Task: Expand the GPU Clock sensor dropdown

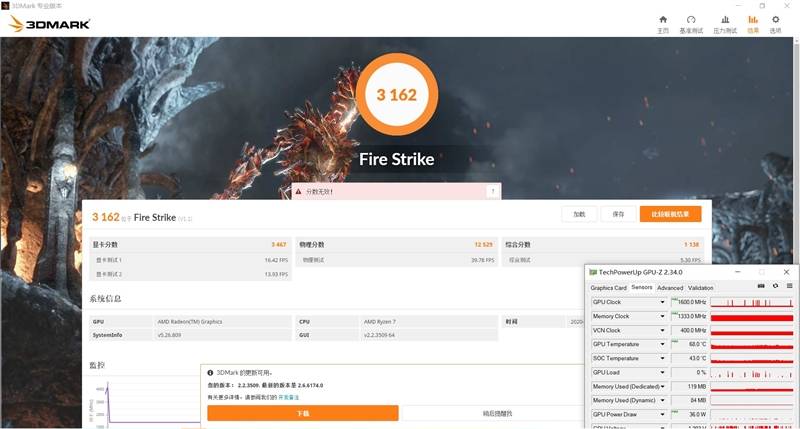Action: coord(661,302)
